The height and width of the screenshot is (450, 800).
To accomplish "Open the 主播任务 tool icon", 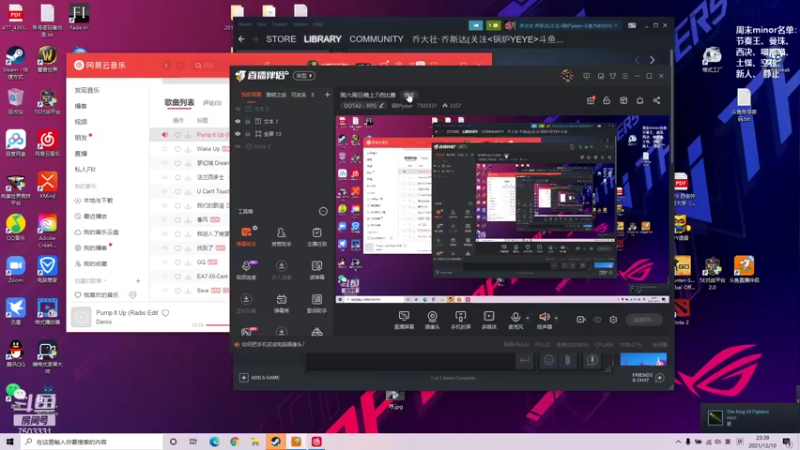I will click(x=317, y=236).
